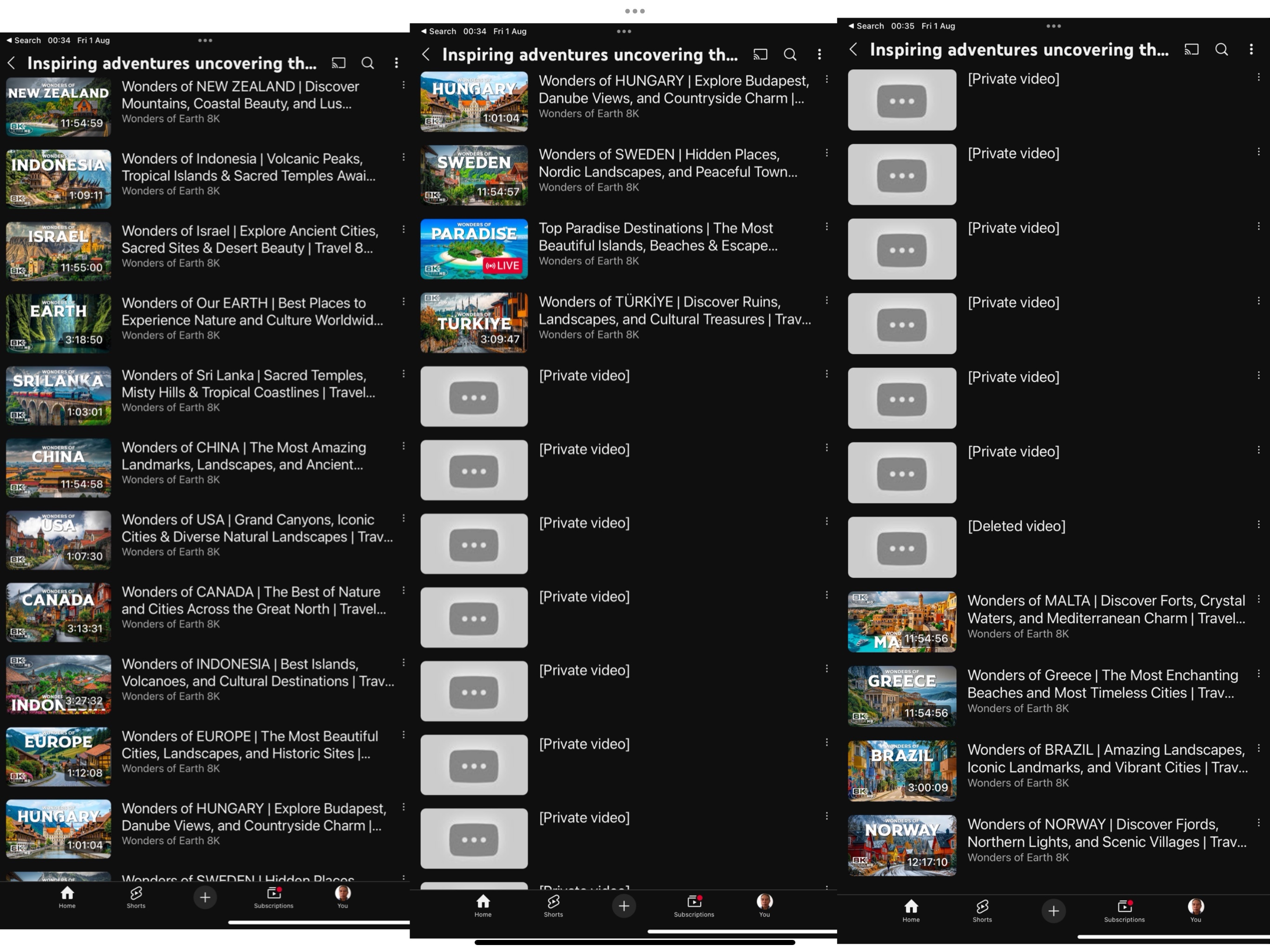
Task: Open the overflow menu in the right panel header
Action: pyautogui.click(x=1251, y=50)
